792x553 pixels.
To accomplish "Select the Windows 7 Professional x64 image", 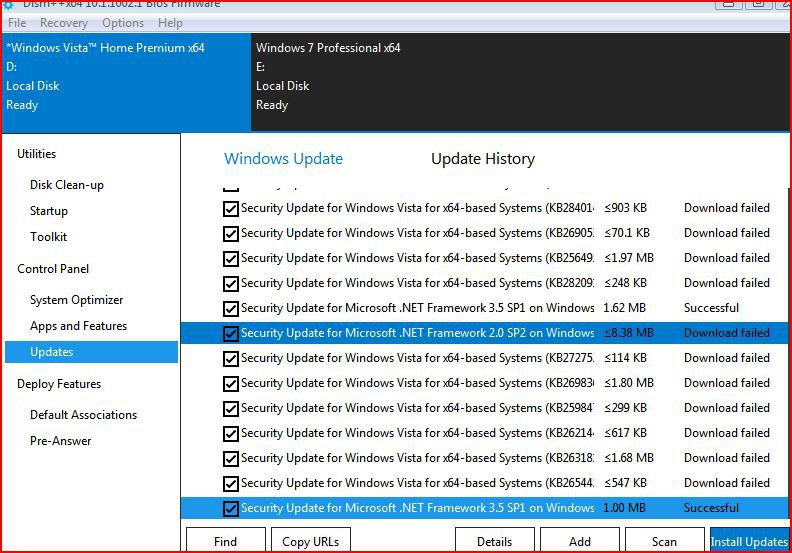I will point(520,82).
